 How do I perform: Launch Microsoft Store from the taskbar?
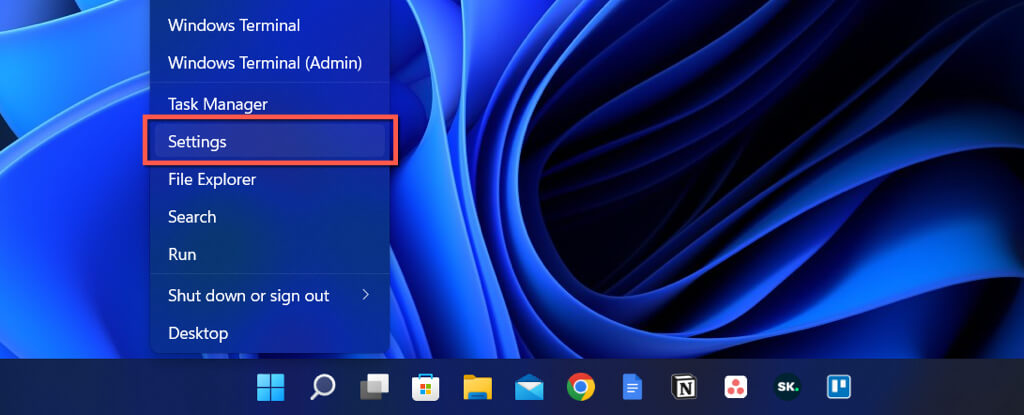[x=426, y=387]
